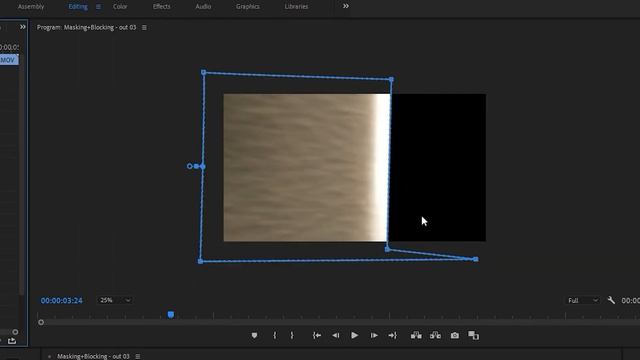Click the Extract button icon
The image size is (640, 360).
(435, 336)
